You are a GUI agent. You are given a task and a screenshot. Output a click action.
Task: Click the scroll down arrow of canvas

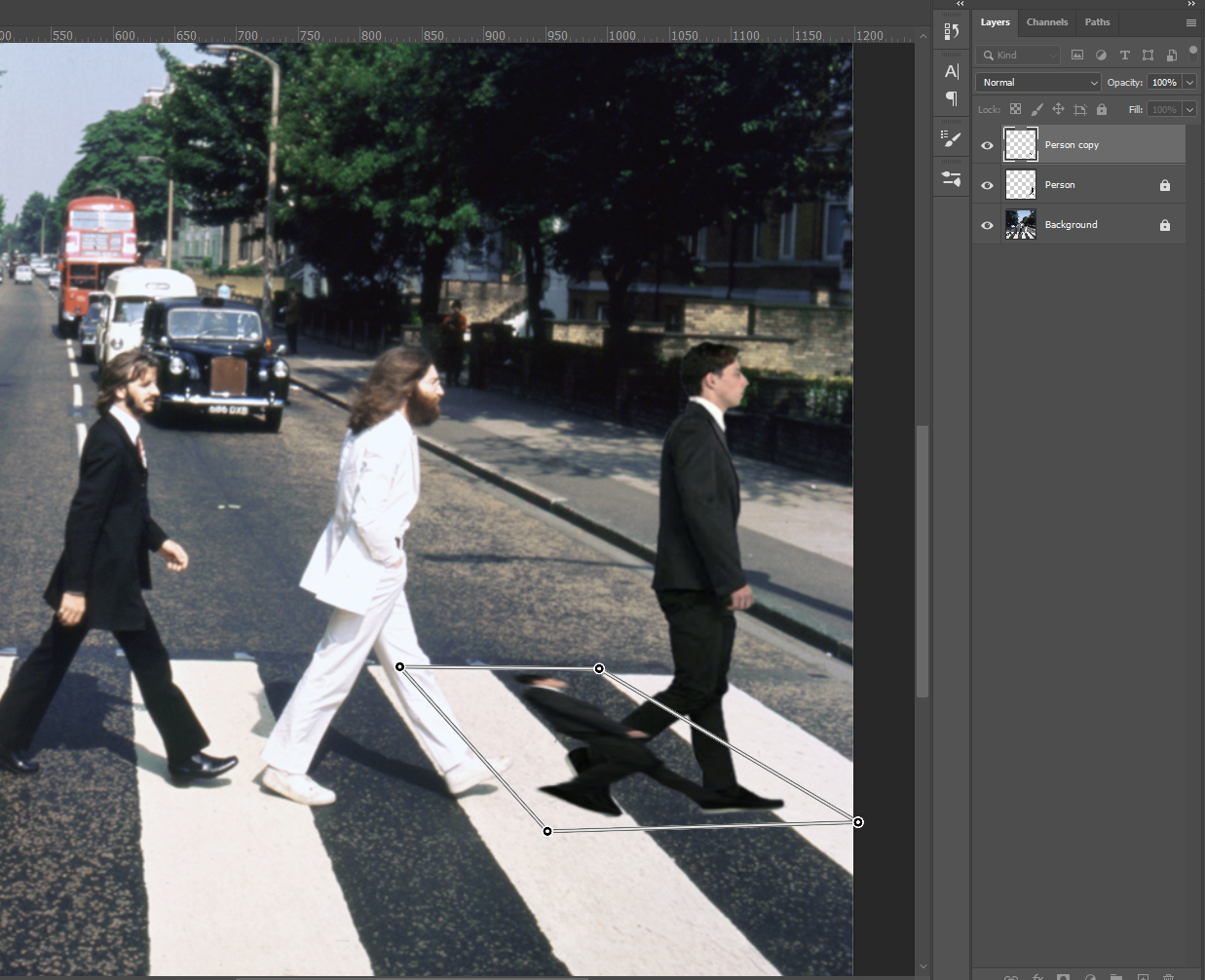[x=923, y=967]
